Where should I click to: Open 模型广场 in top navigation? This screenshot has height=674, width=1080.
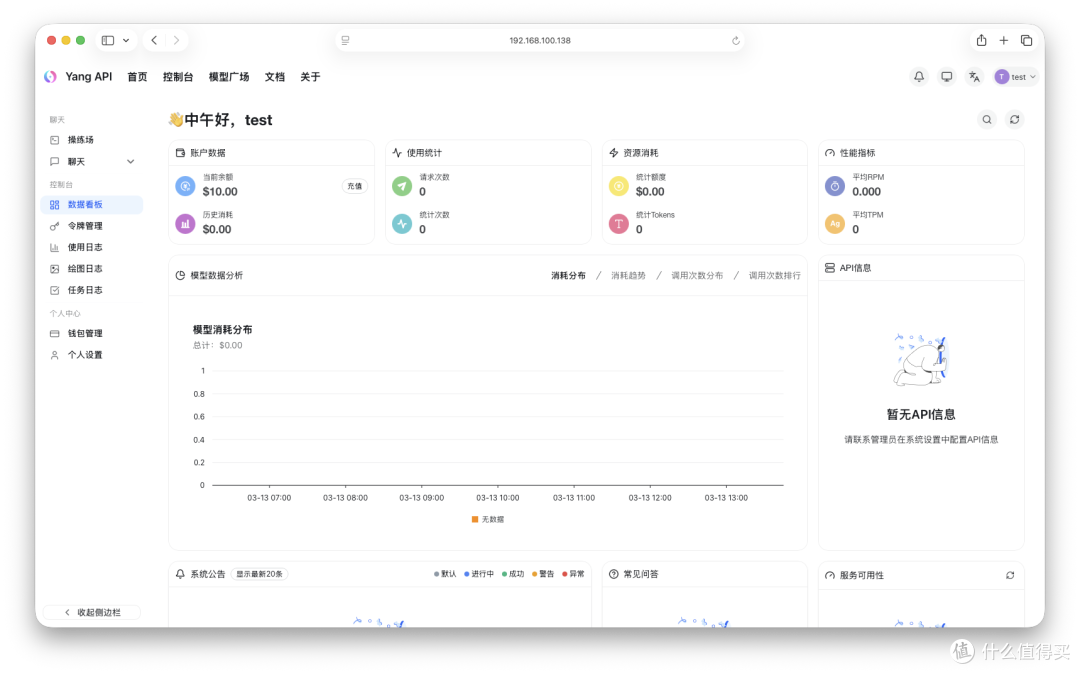(229, 77)
